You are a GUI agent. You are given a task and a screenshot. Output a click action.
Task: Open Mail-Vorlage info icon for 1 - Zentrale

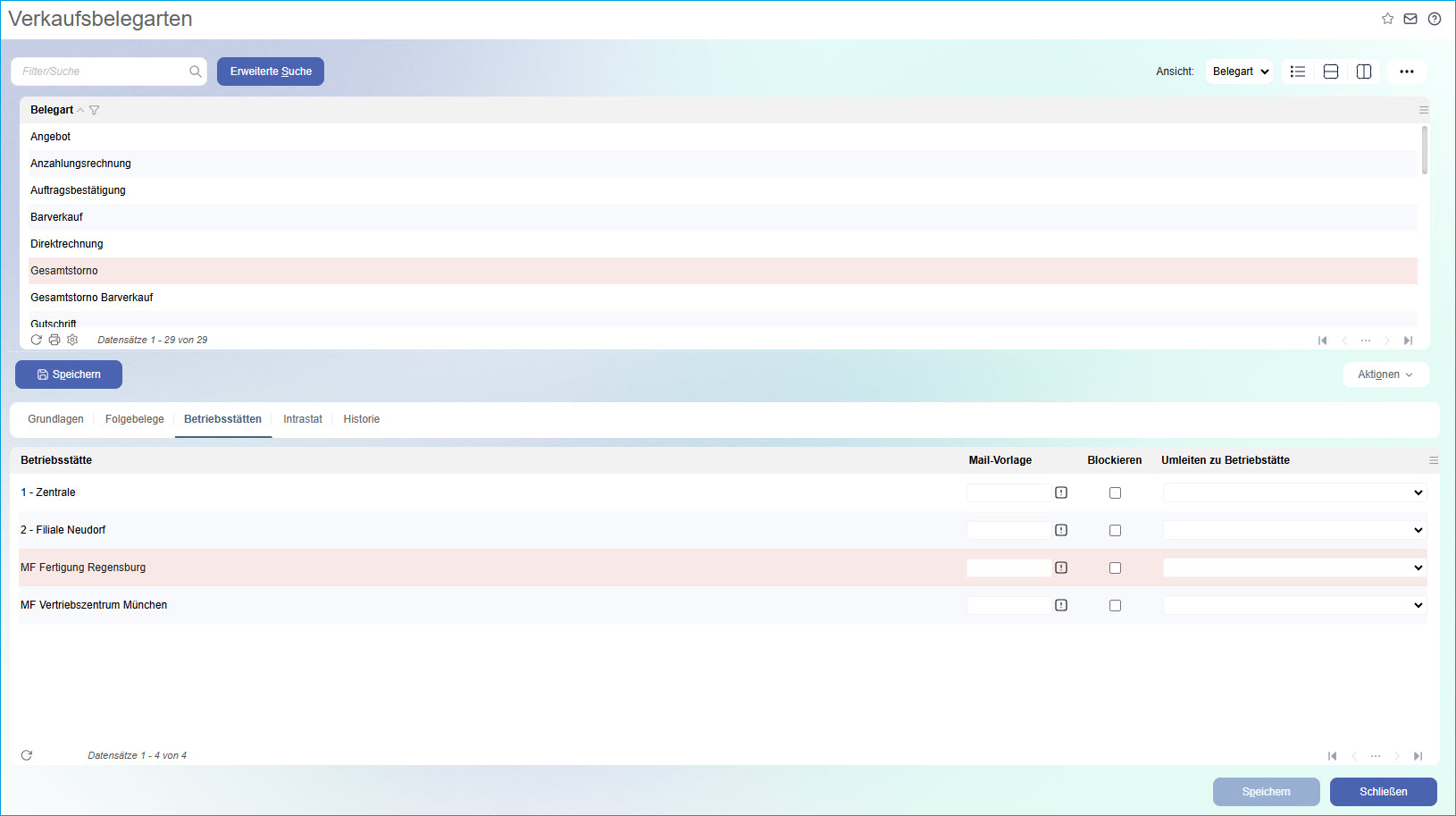1061,492
